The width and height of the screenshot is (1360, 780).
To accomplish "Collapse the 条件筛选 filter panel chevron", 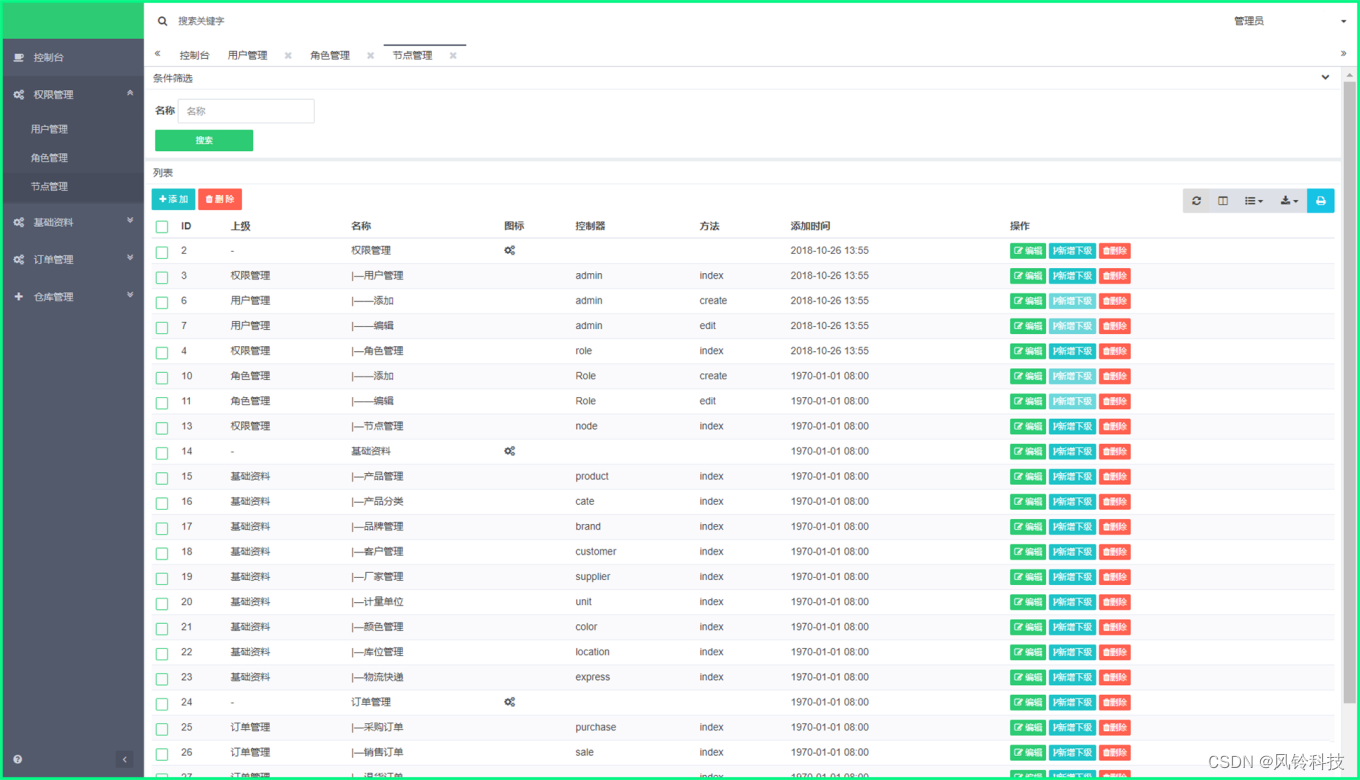I will click(1324, 76).
